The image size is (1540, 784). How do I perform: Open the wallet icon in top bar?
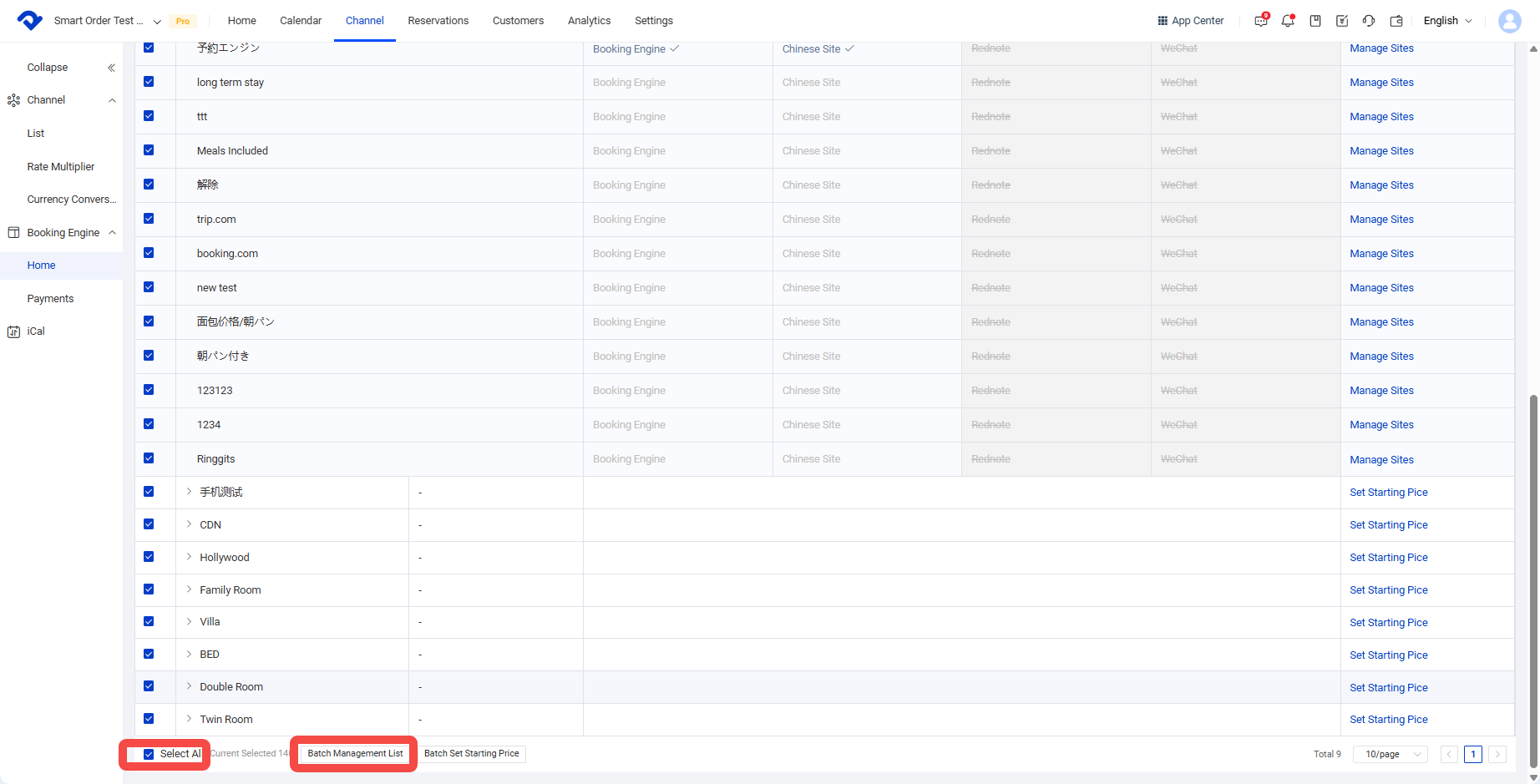[1396, 21]
